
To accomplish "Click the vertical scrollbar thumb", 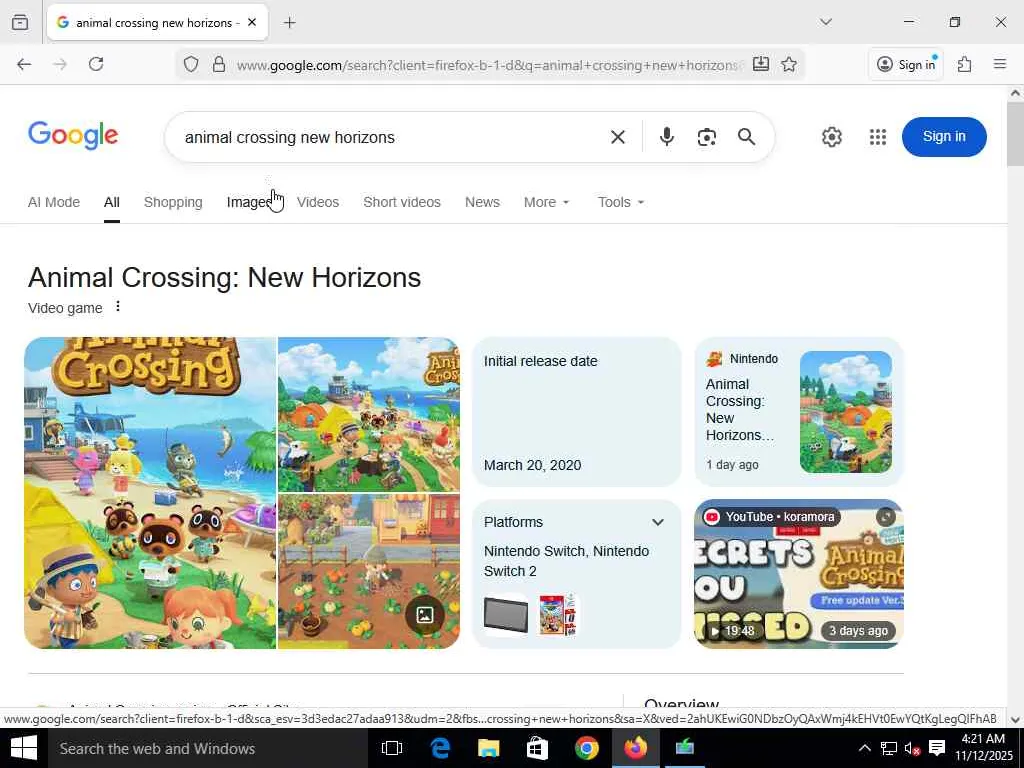I will tap(1016, 134).
